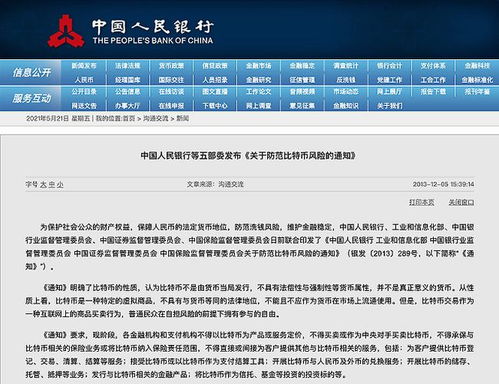Image resolution: width=499 pixels, height=384 pixels.
Task: Click the 打印本页 print page link
Action: [x=422, y=202]
